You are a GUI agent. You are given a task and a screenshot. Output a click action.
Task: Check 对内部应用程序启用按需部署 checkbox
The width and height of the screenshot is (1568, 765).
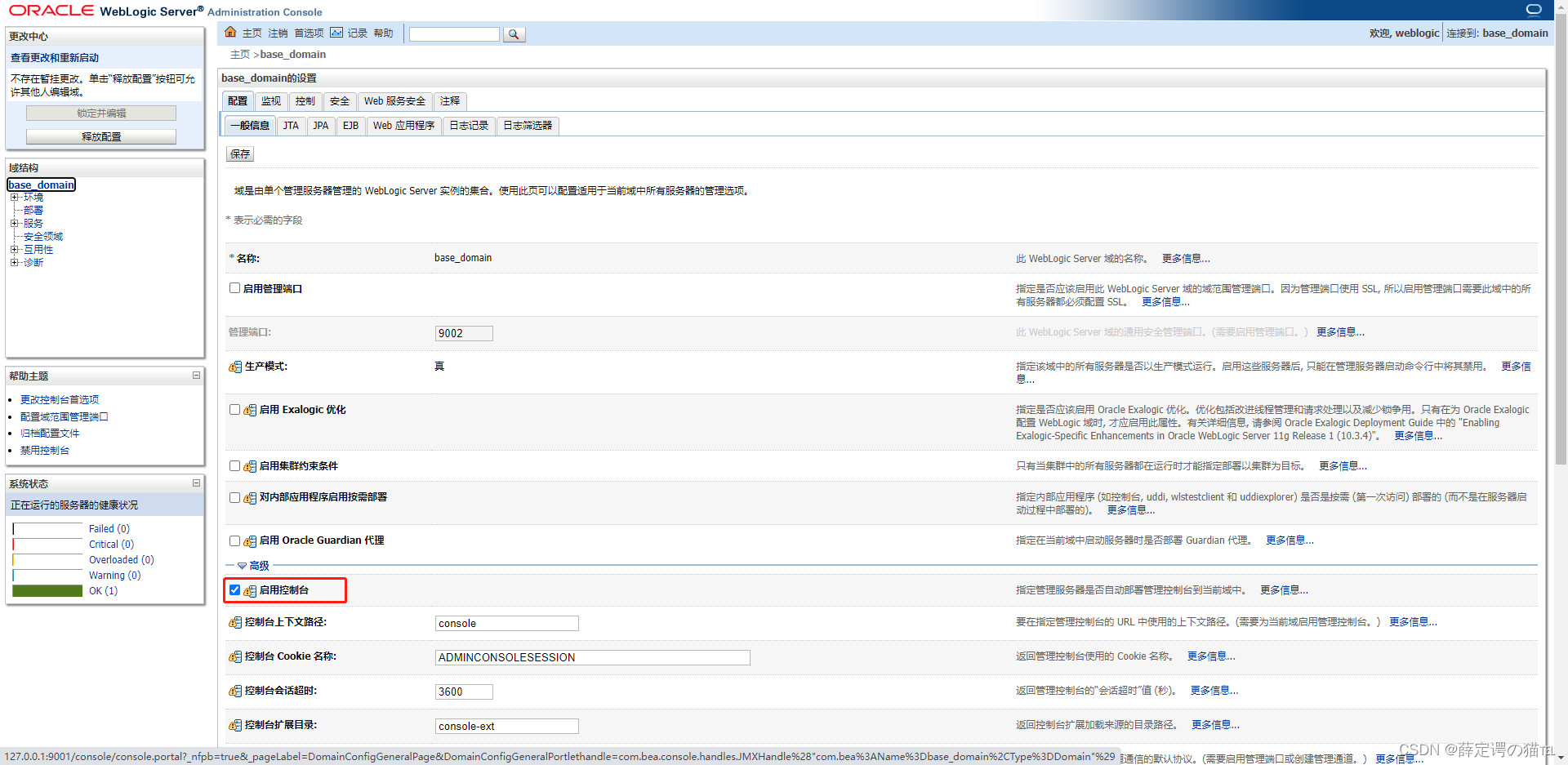[234, 497]
